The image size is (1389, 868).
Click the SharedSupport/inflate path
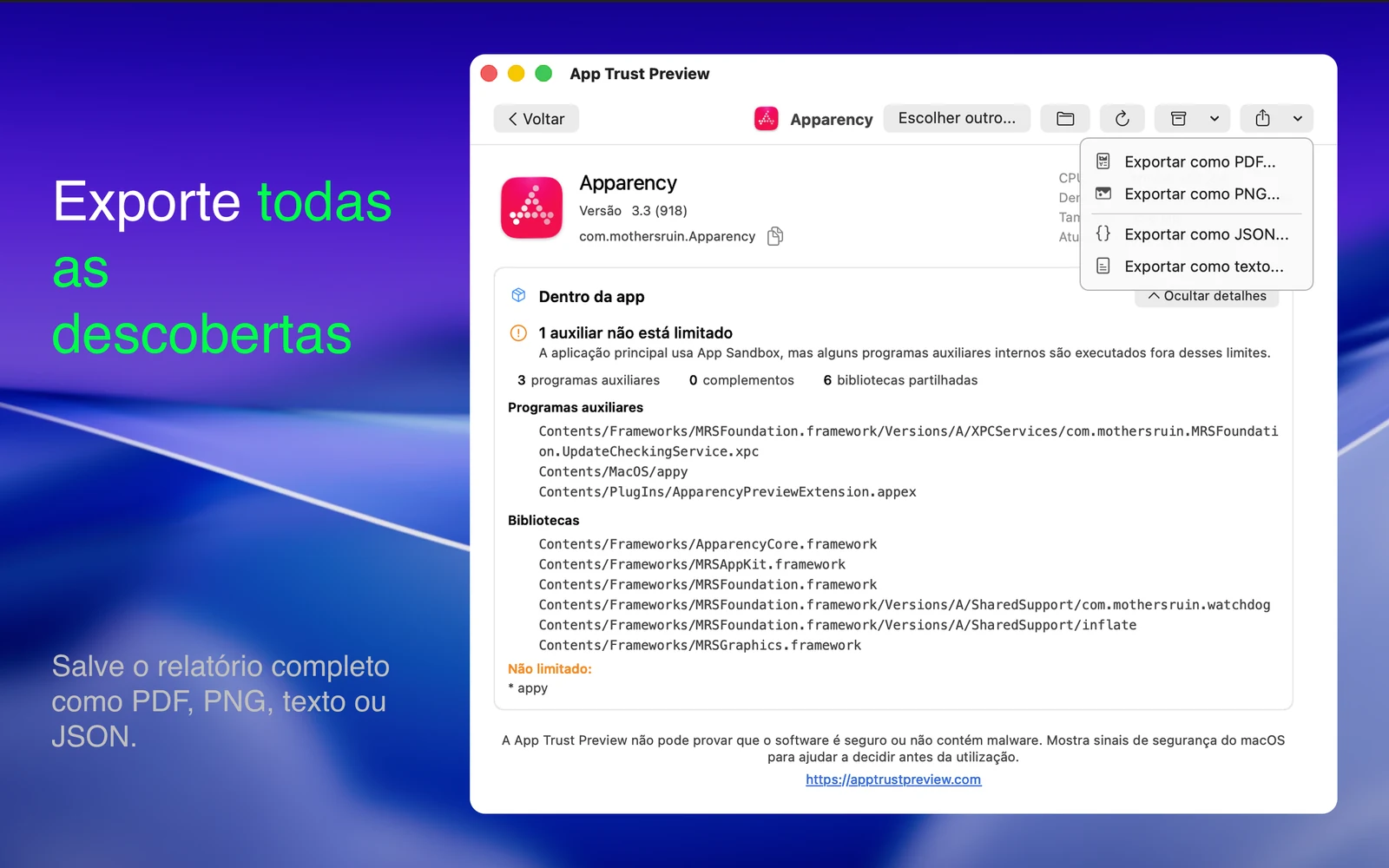click(x=838, y=625)
